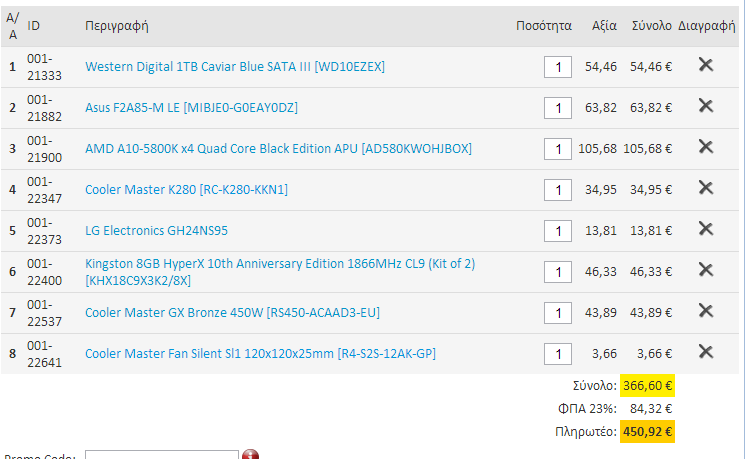
Task: Click ID cell 001-22373
Action: coord(44,231)
